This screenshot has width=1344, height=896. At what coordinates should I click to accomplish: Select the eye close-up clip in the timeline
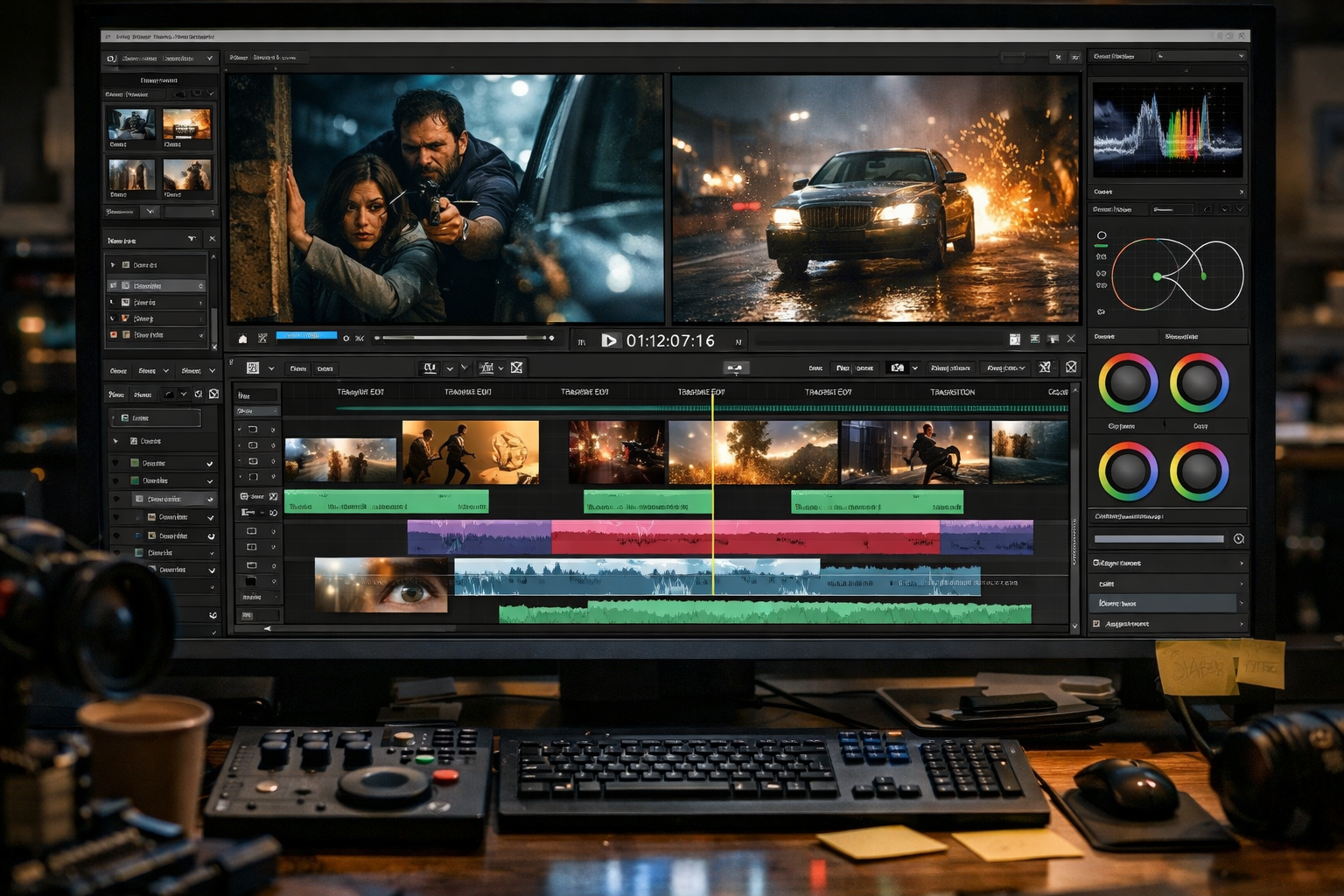pos(381,584)
